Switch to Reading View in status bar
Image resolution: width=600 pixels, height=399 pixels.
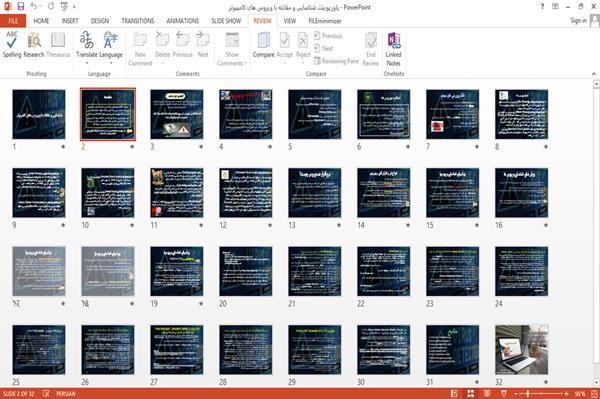tap(487, 393)
